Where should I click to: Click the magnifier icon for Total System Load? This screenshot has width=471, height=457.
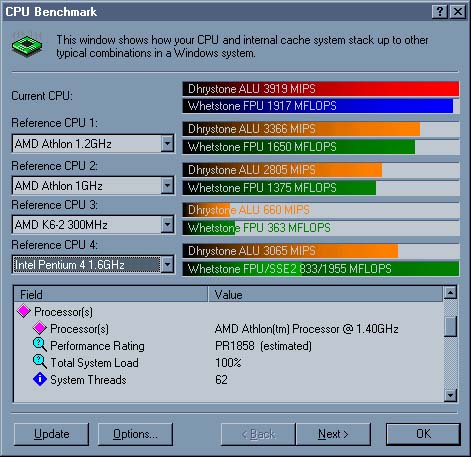click(x=40, y=362)
